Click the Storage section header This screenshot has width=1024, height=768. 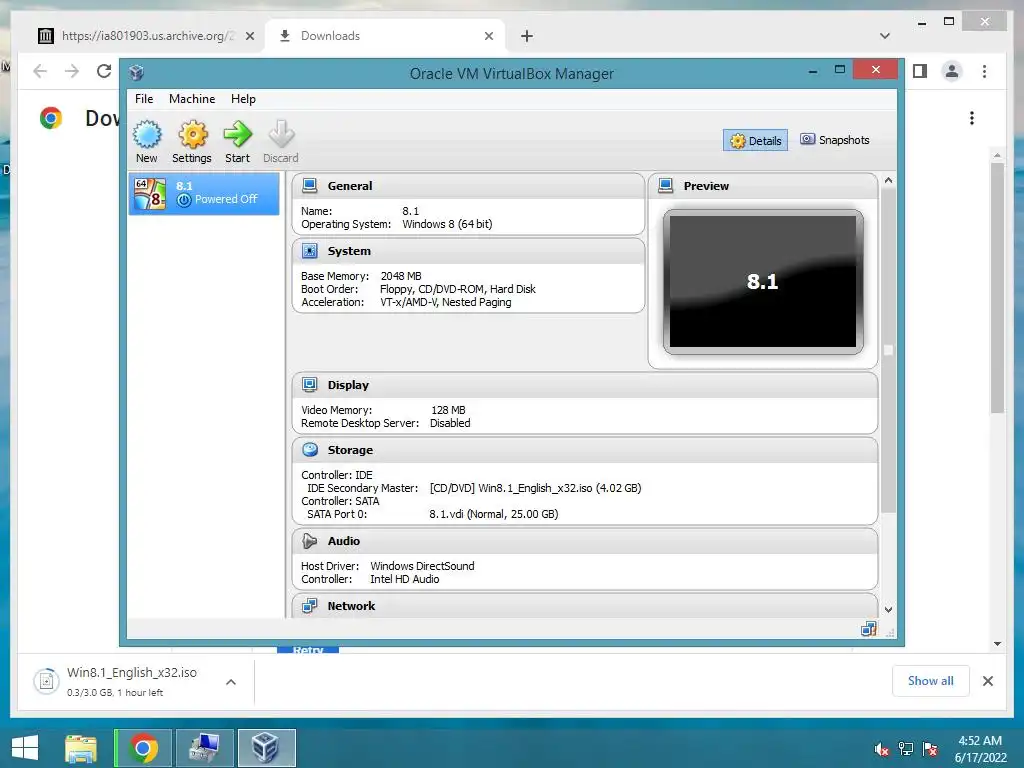coord(584,451)
